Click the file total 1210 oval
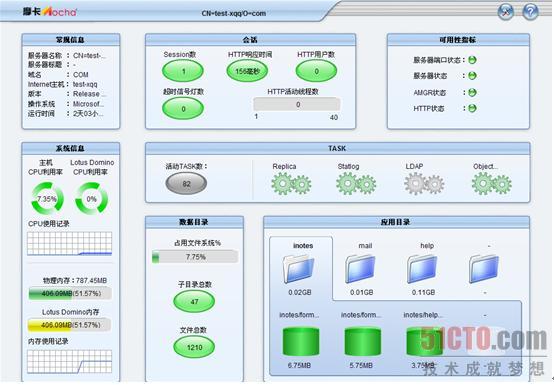 [x=194, y=347]
